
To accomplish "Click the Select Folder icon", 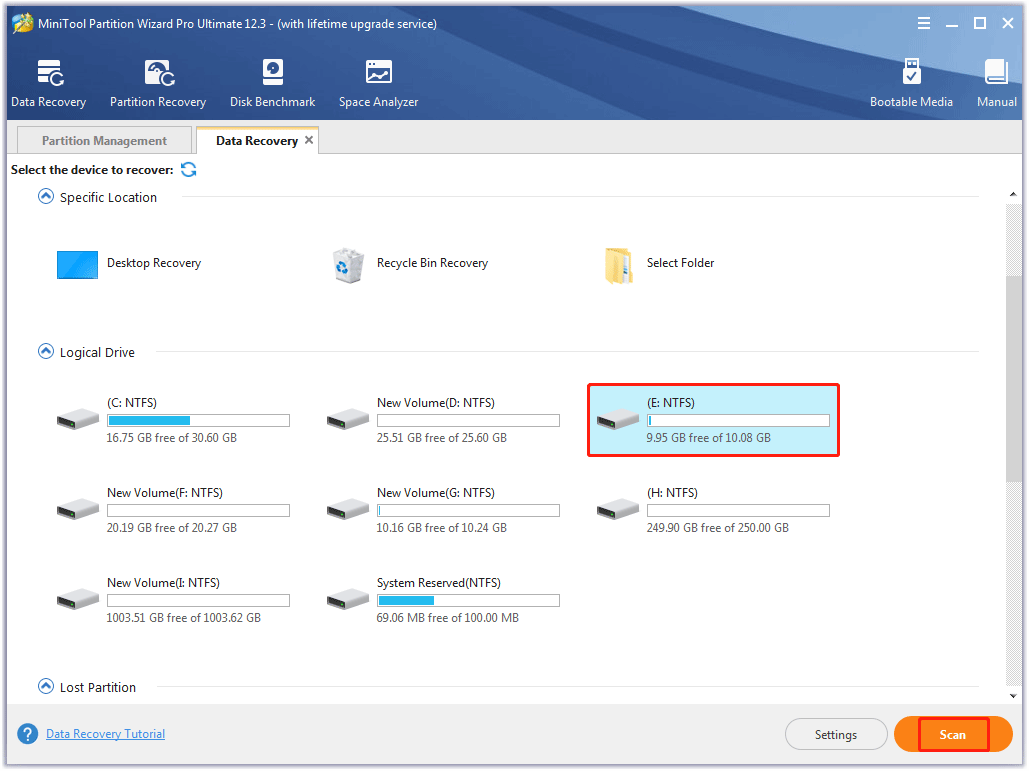I will (618, 265).
